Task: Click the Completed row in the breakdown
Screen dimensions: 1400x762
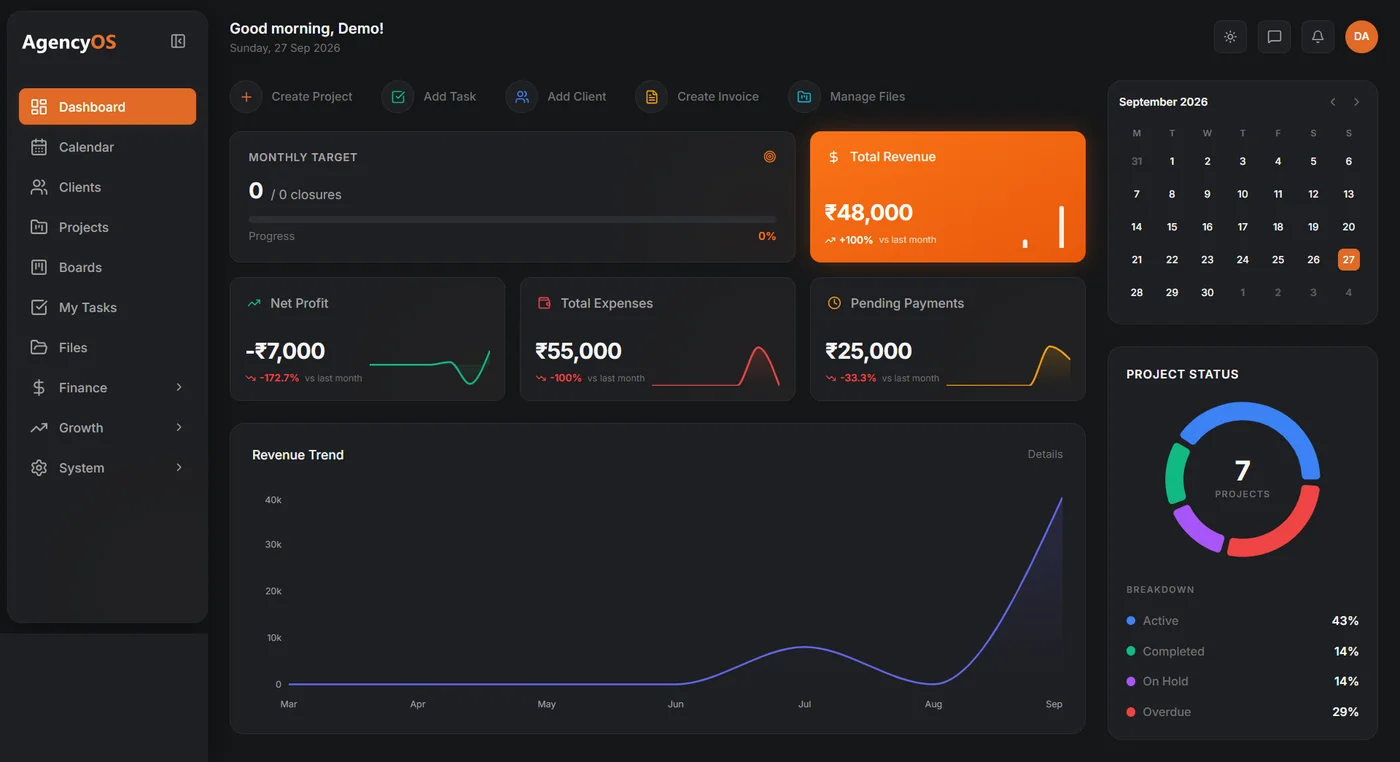Action: pos(1243,651)
